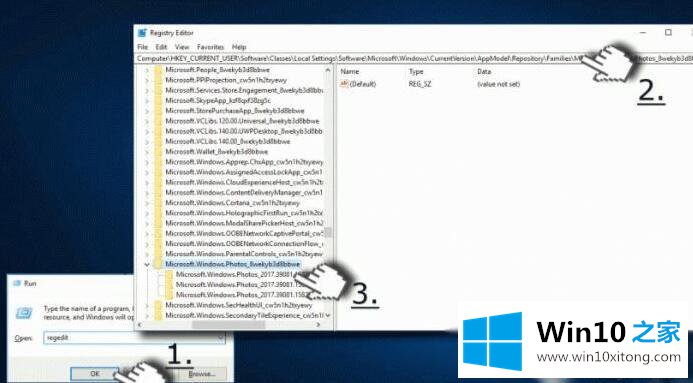Click folder icon of Microsoft.Windows.Cortana key

click(159, 203)
